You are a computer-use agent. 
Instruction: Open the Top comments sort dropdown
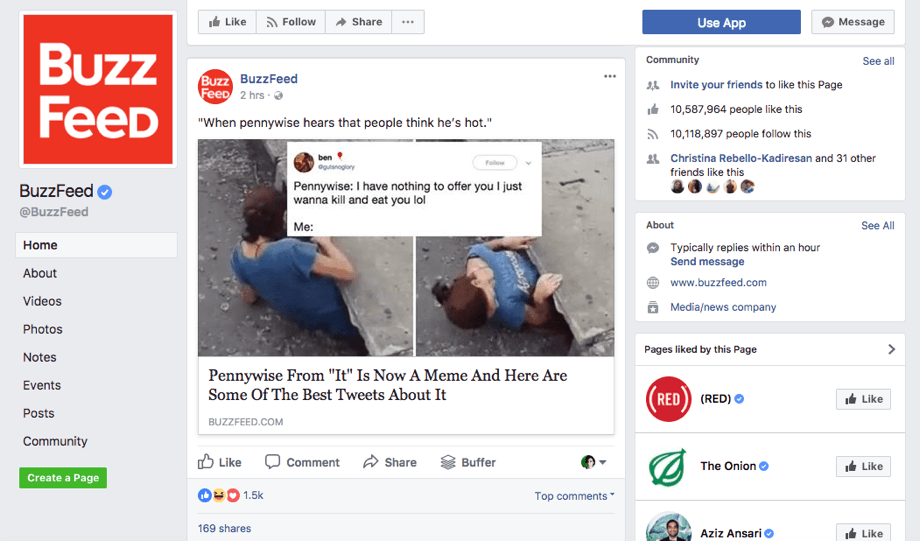click(x=574, y=496)
